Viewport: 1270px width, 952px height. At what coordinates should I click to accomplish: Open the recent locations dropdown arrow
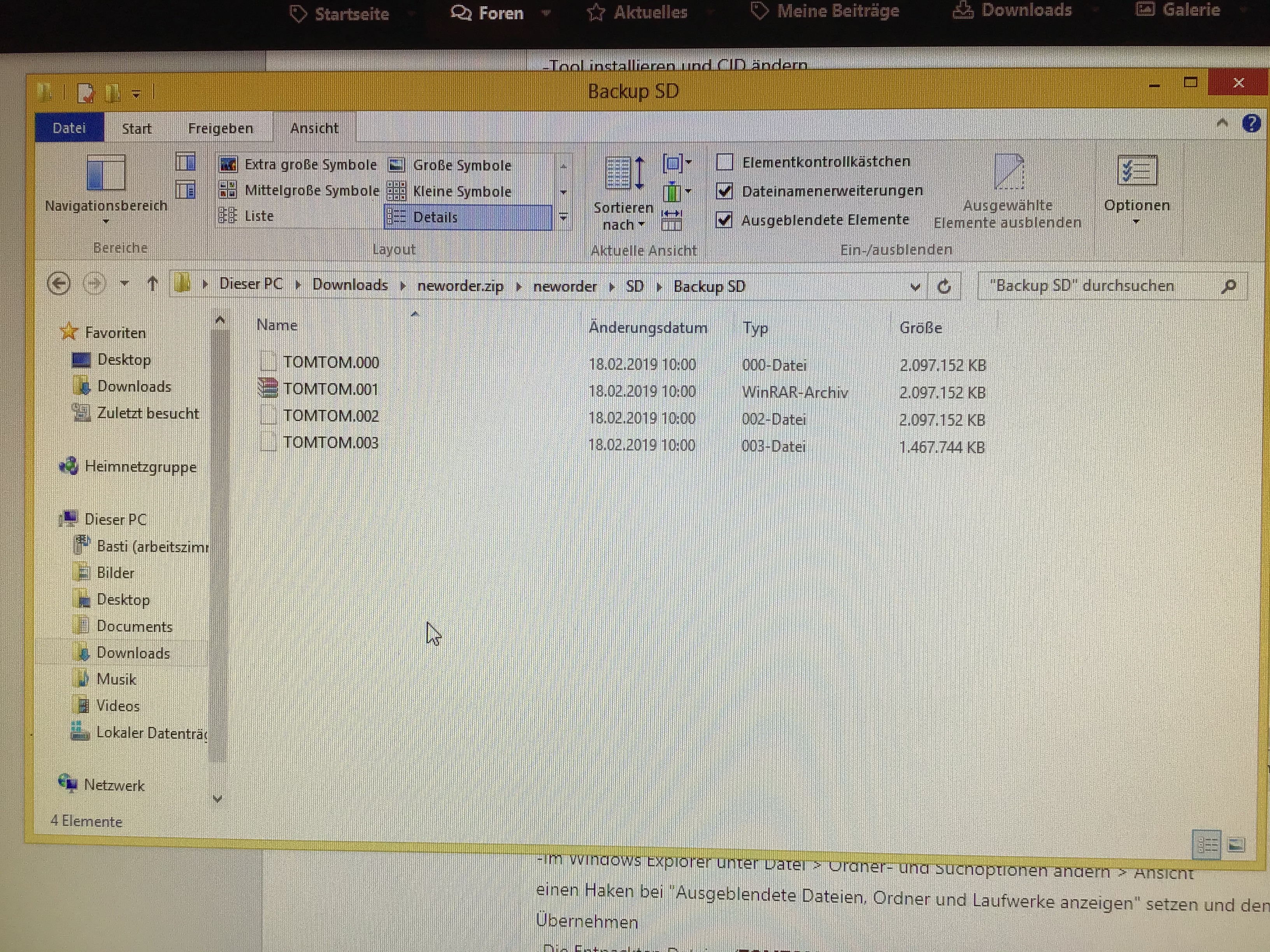[x=125, y=283]
